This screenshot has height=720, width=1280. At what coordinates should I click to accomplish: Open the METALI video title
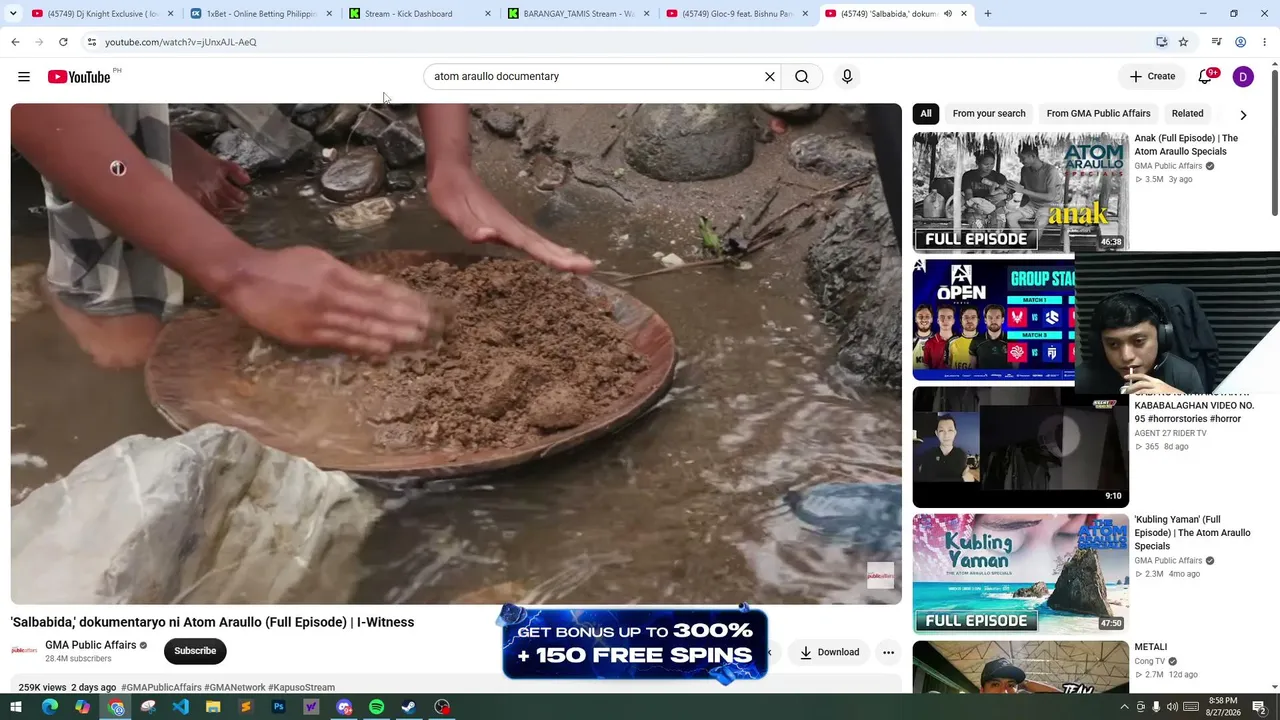coord(1151,647)
